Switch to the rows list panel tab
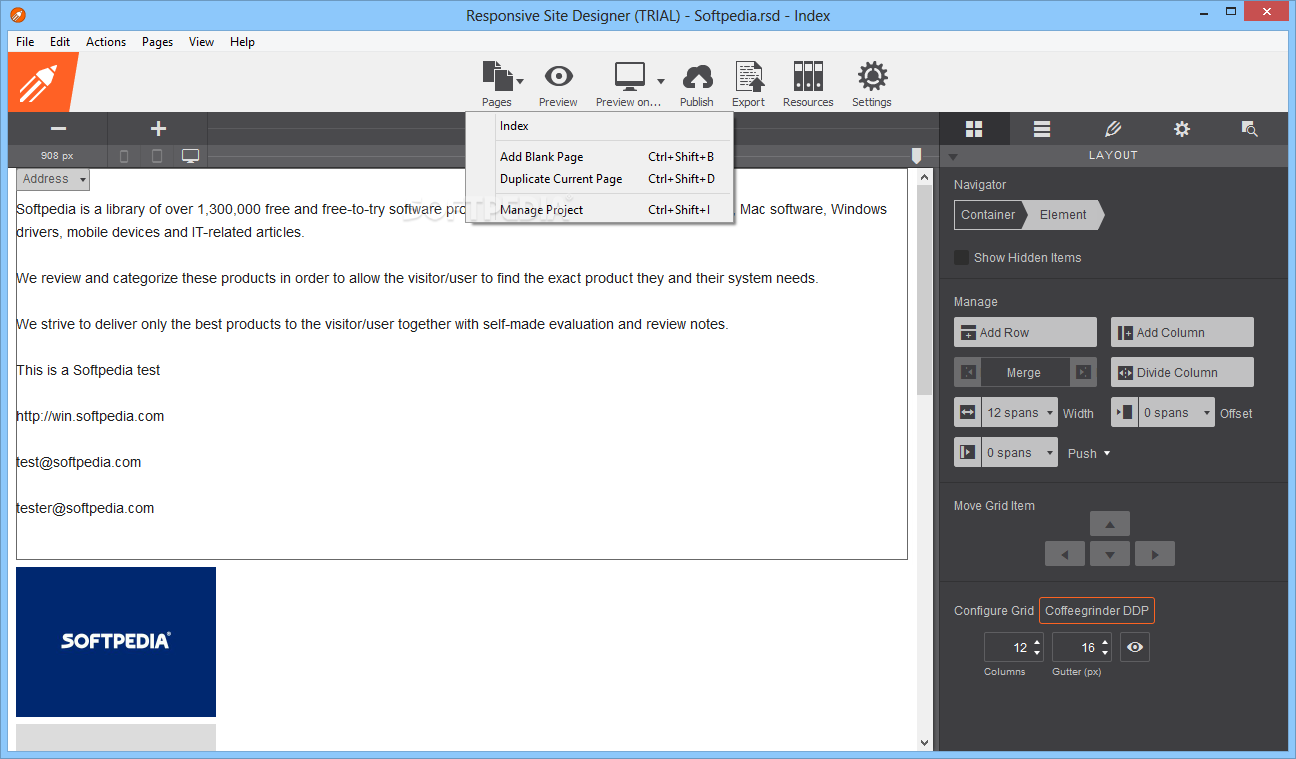This screenshot has height=759, width=1296. 1042,129
